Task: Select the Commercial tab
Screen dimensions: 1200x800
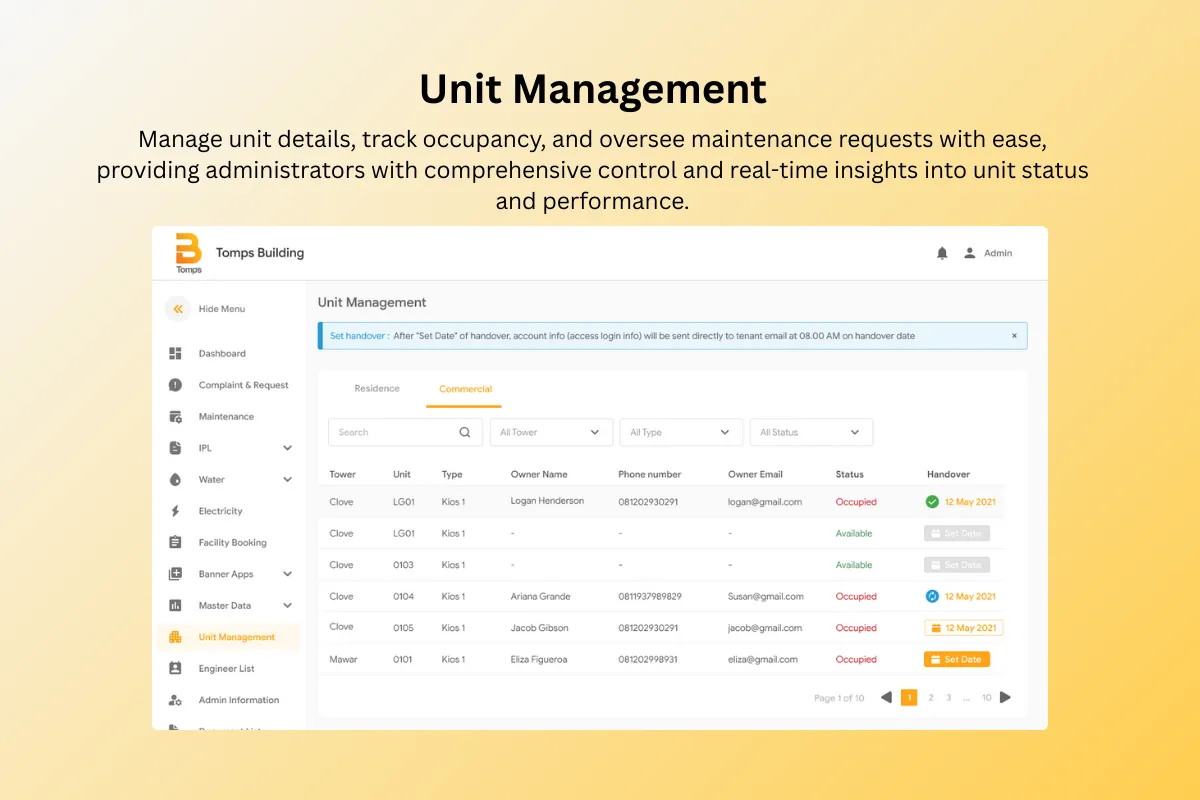Action: coord(465,389)
